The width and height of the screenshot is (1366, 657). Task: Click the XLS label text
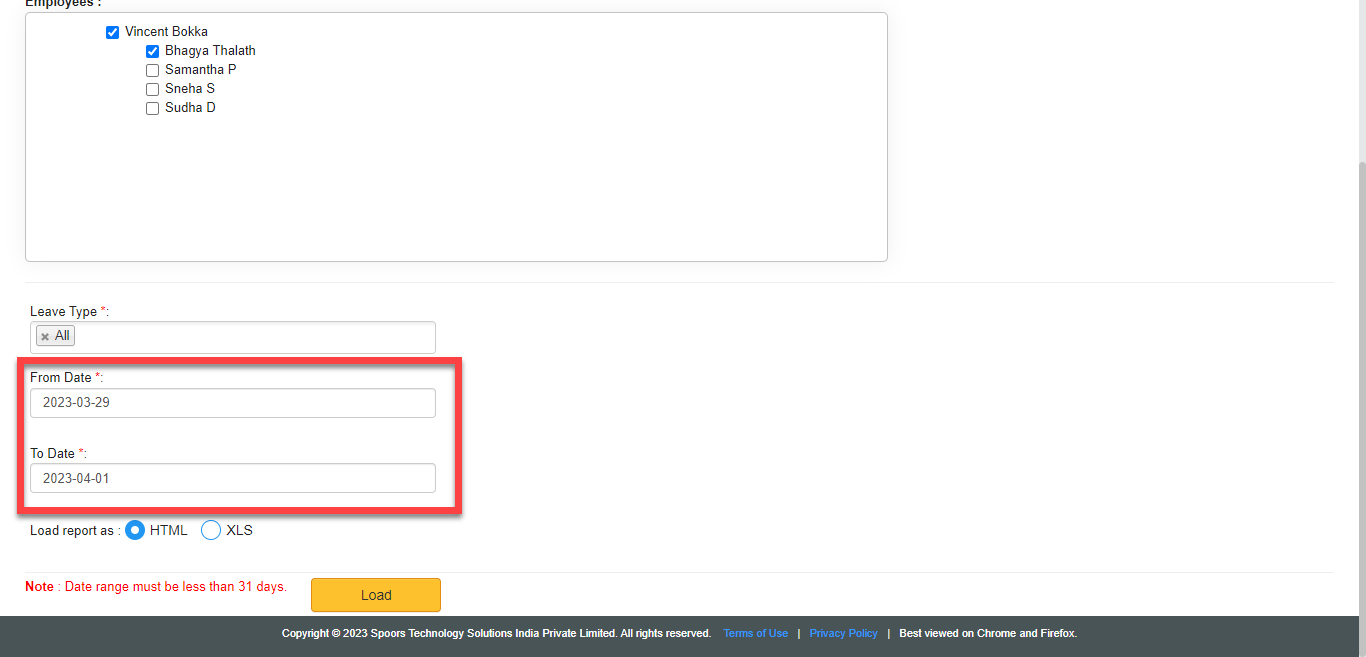click(239, 530)
